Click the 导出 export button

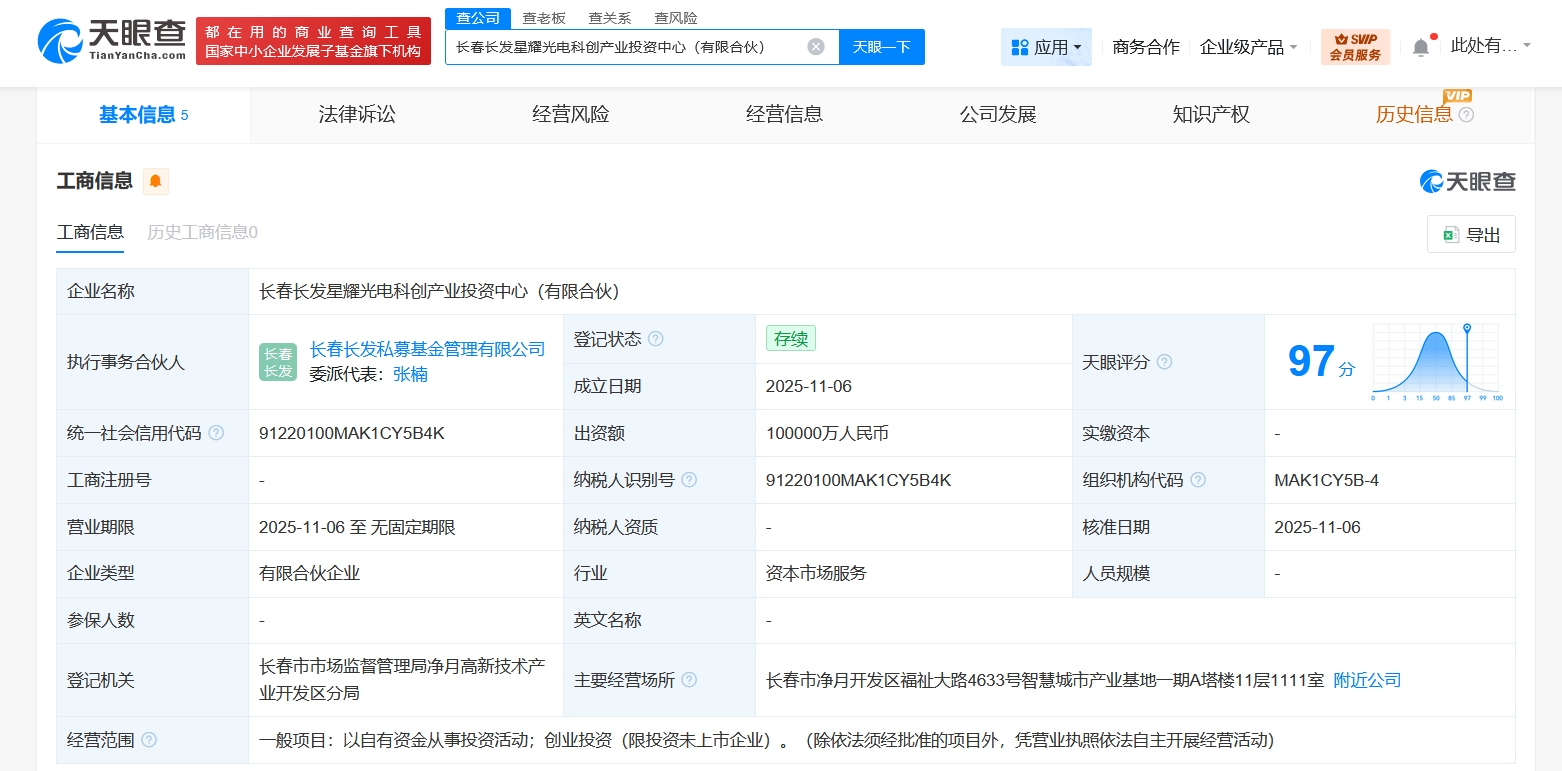tap(1471, 235)
